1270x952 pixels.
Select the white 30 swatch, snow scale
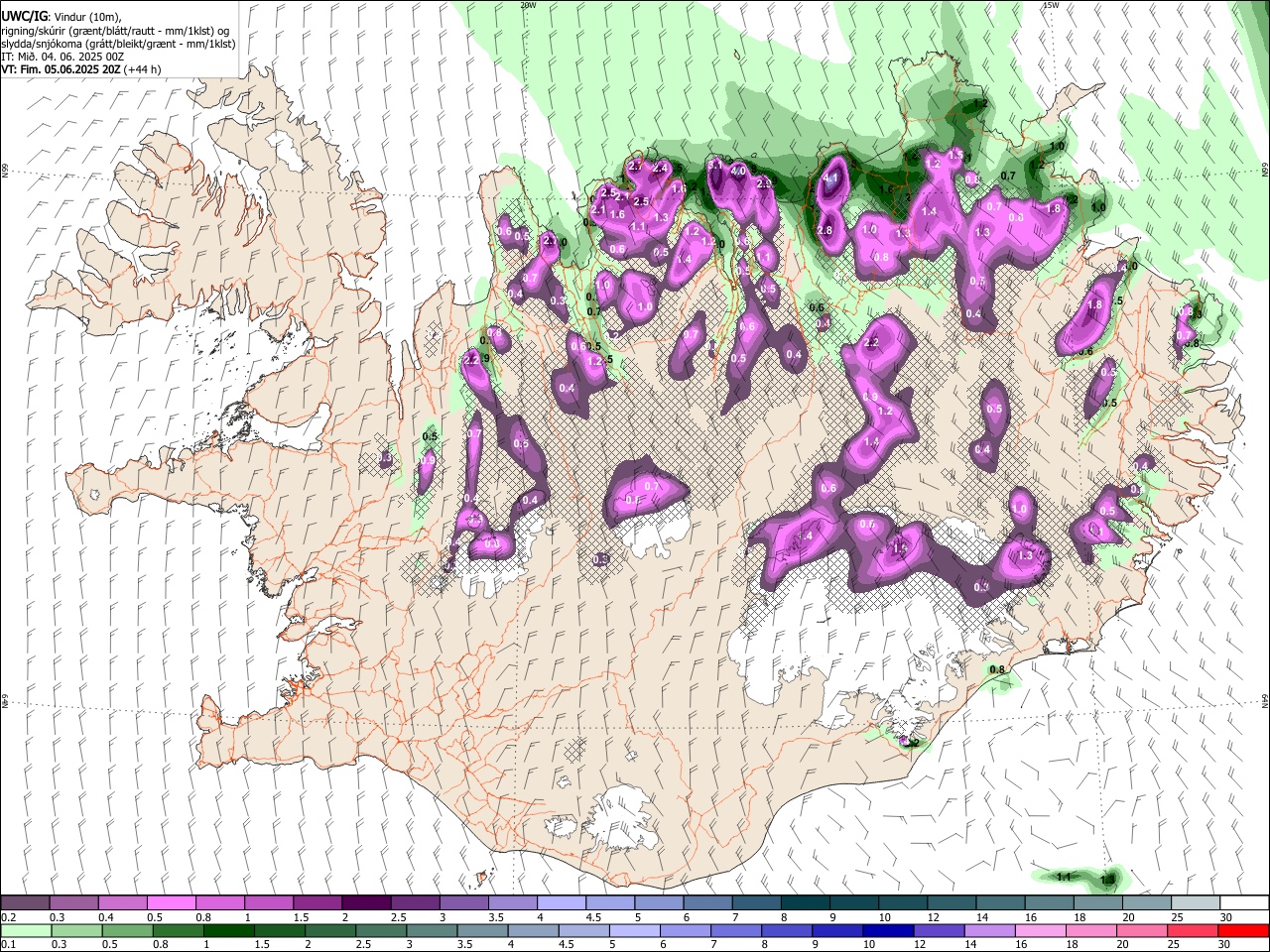(x=1244, y=903)
